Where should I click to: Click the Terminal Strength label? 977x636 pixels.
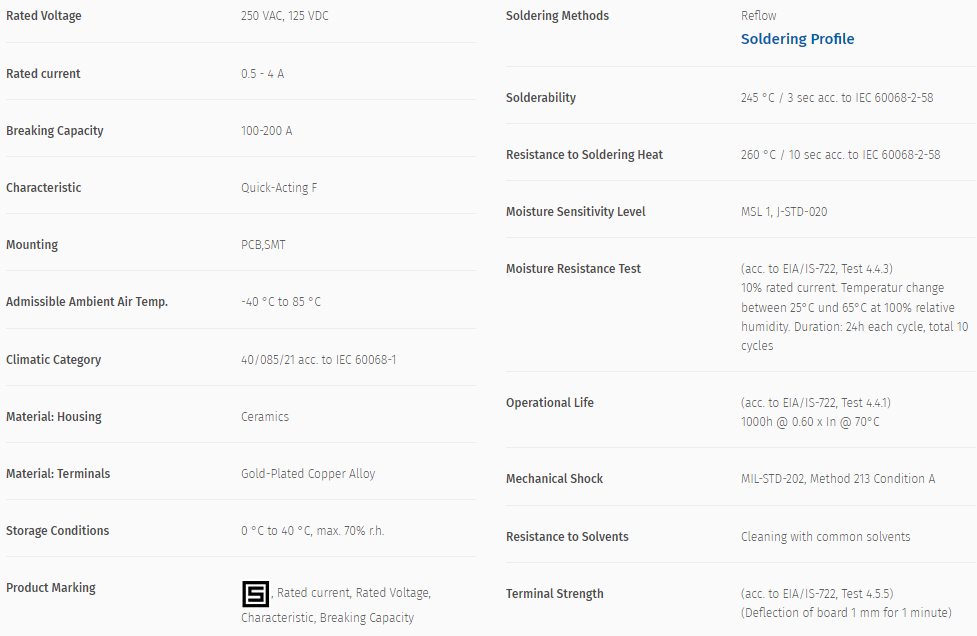(x=555, y=594)
